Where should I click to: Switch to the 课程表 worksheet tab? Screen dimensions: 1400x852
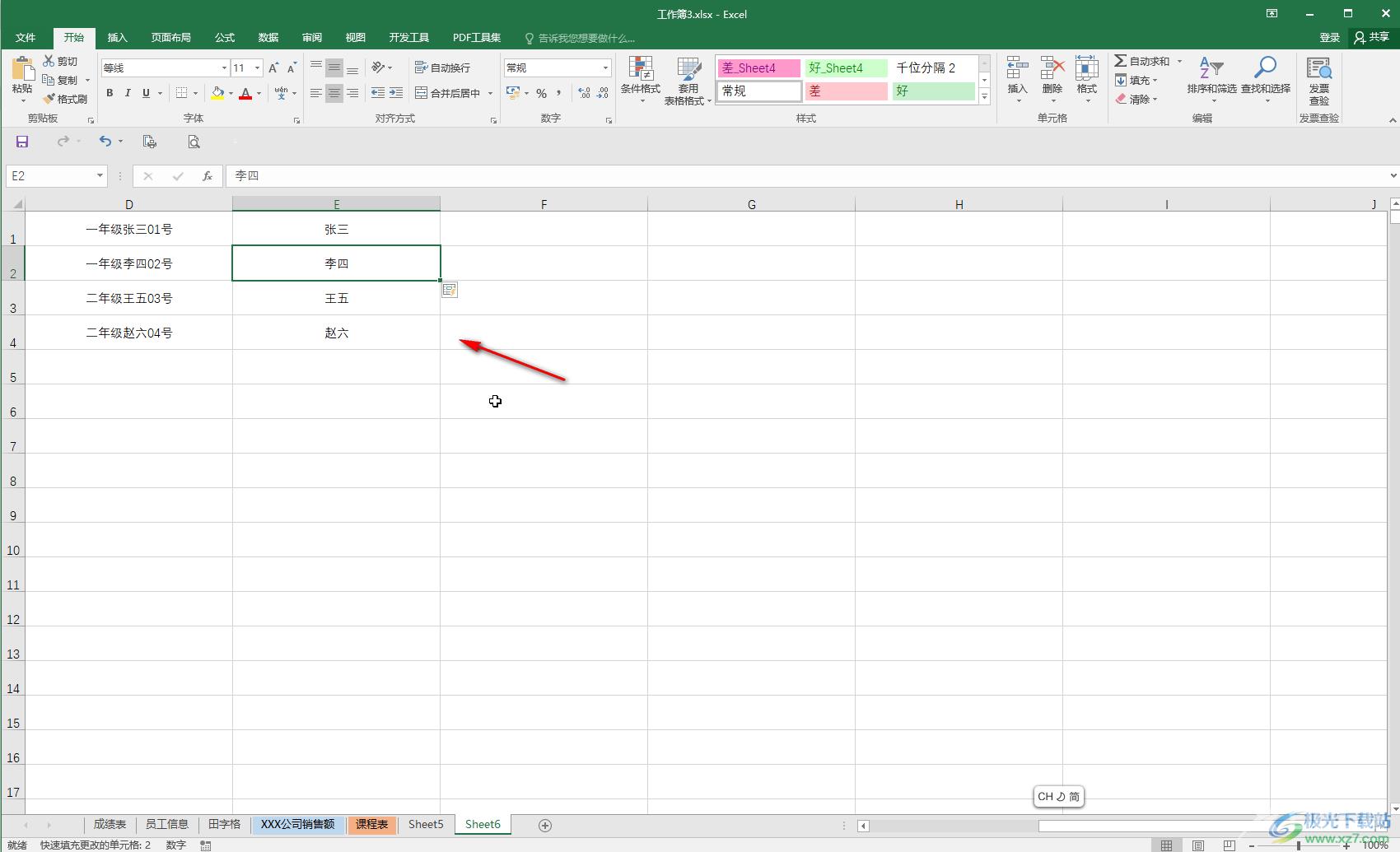tap(371, 824)
